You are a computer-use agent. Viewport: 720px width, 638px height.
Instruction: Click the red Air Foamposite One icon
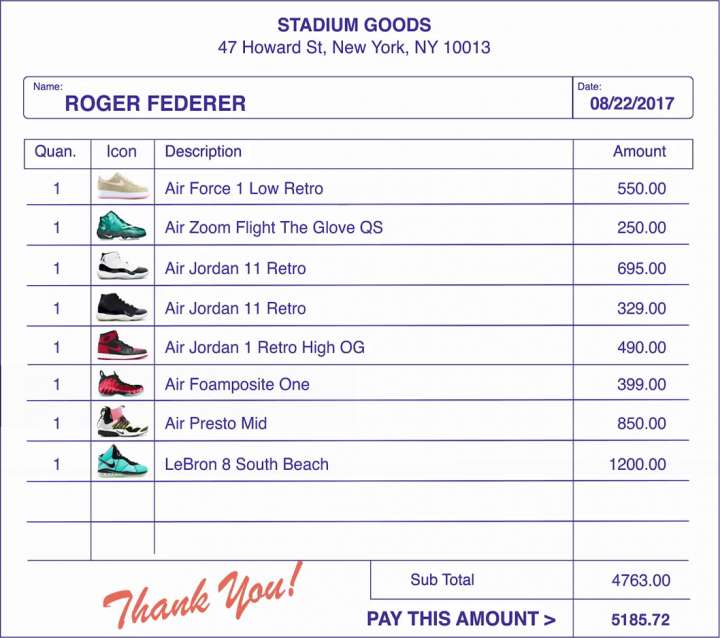click(x=122, y=384)
